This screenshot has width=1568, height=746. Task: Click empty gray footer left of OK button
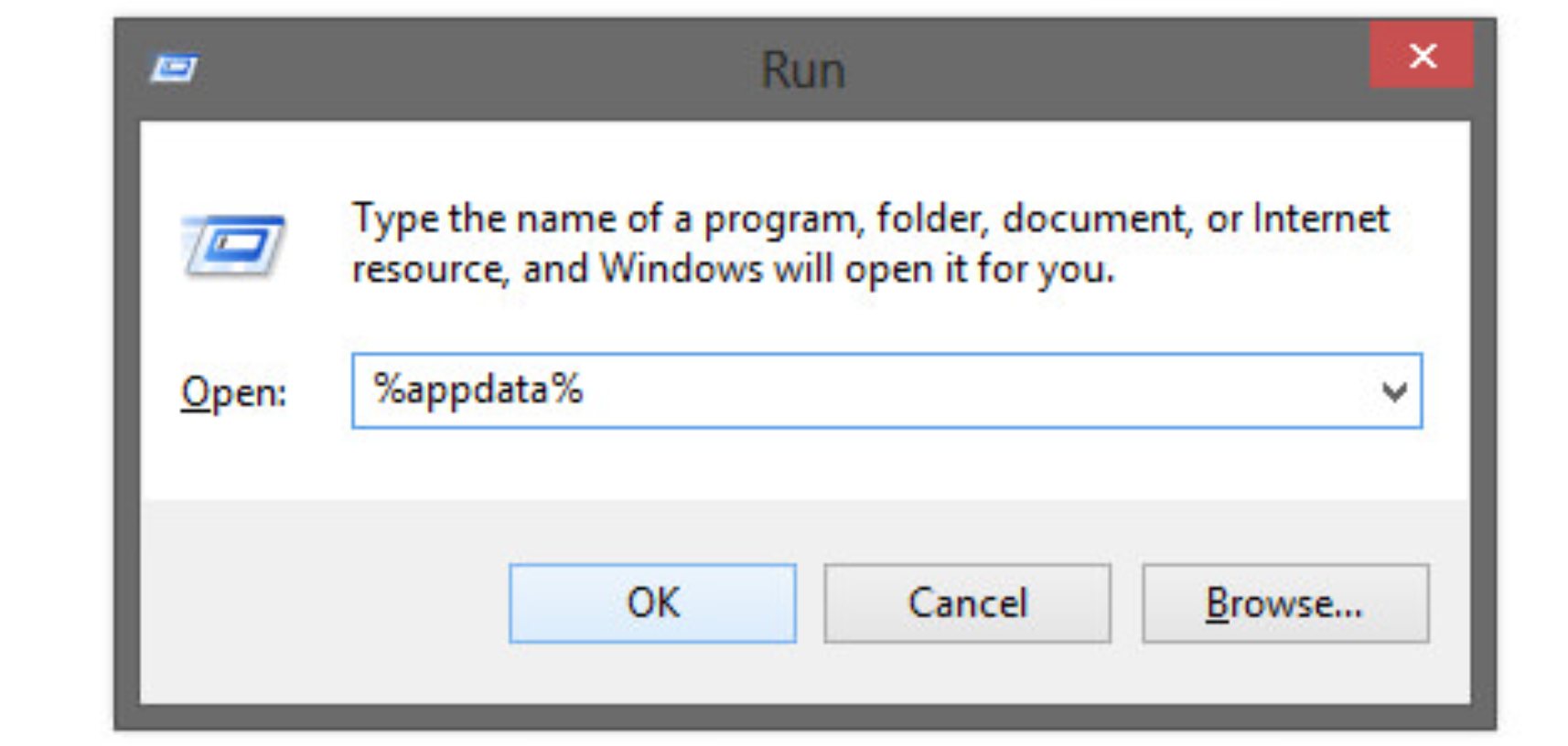(x=320, y=603)
